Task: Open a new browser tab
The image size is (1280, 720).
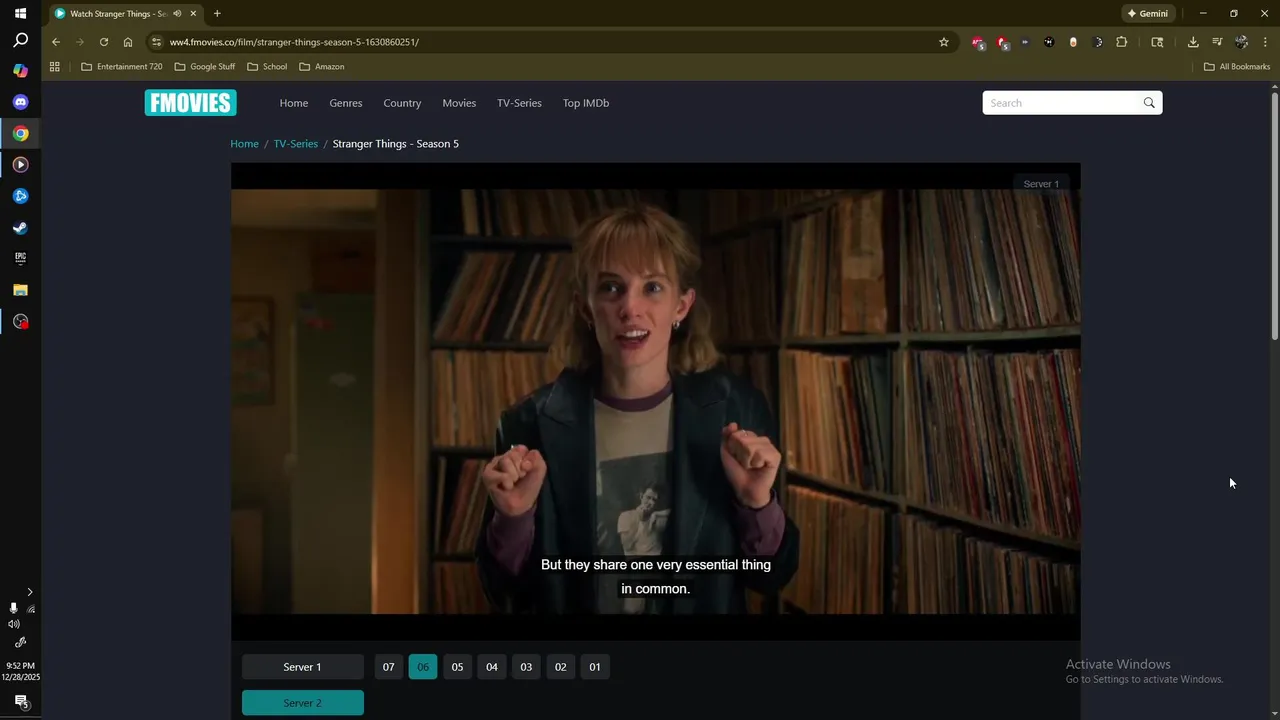Action: point(217,14)
